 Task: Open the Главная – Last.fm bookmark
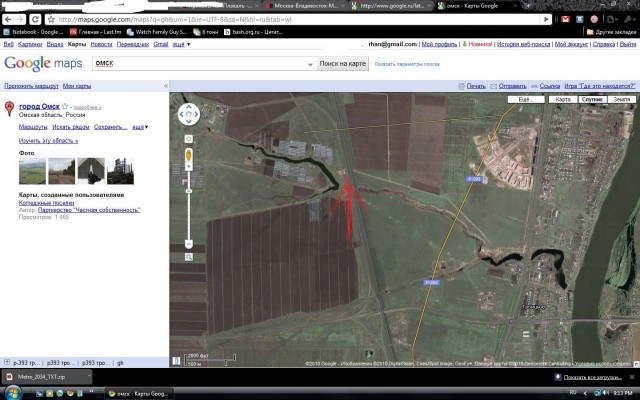coord(96,32)
